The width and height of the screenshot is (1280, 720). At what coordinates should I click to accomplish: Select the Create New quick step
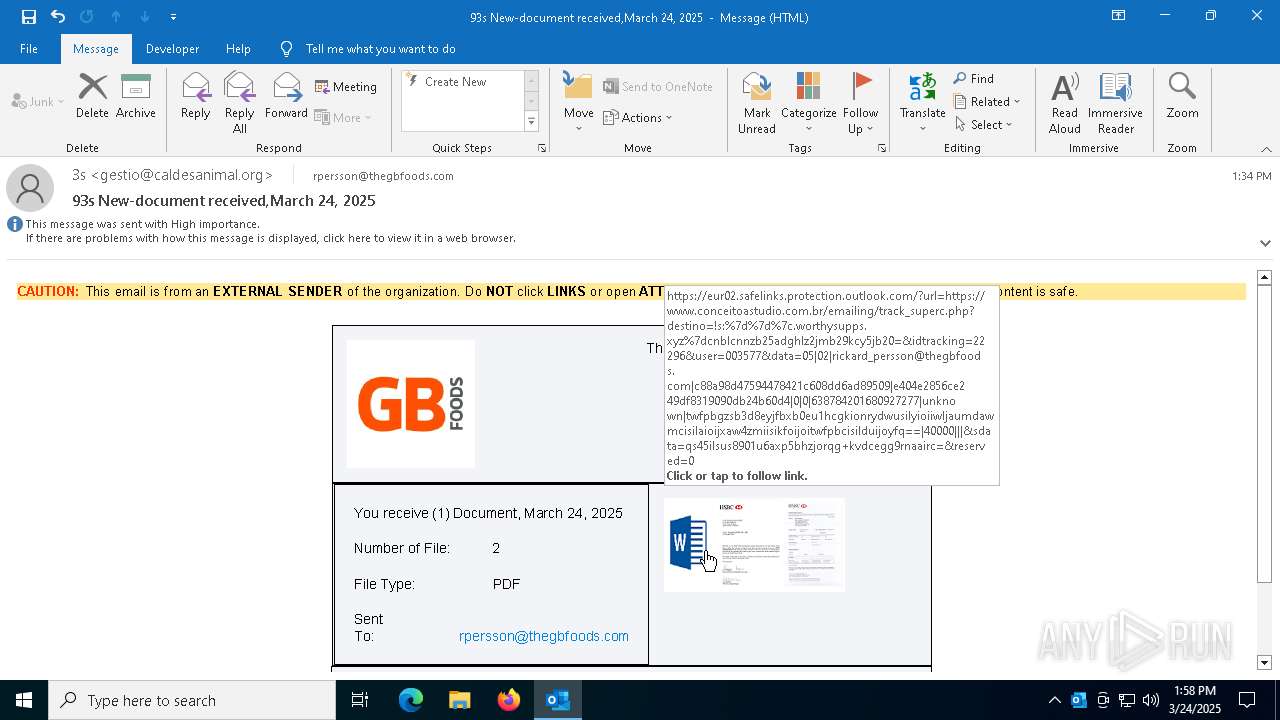click(455, 82)
